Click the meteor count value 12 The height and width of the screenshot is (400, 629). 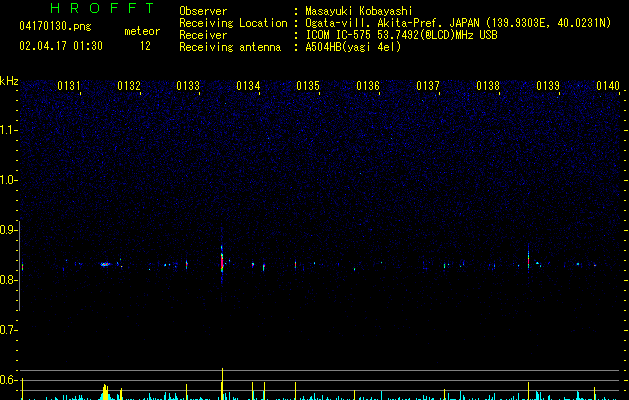click(x=145, y=46)
